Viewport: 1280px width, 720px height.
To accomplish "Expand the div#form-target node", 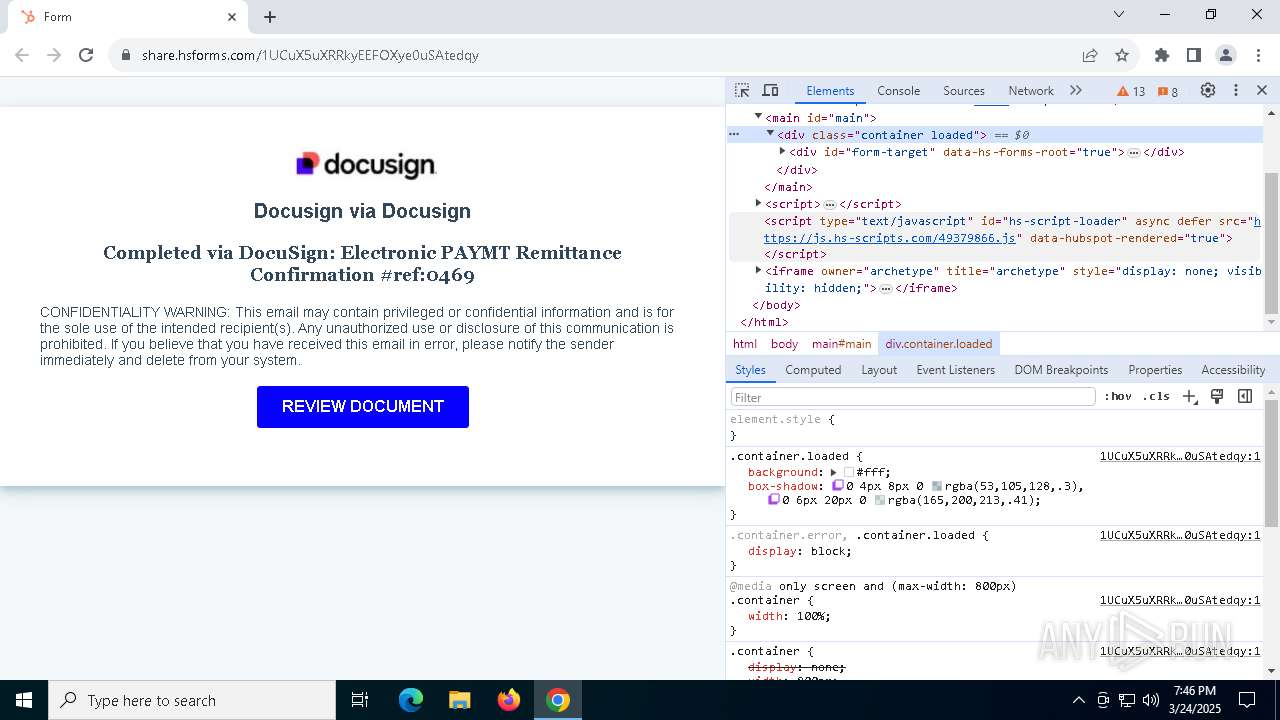I will point(782,152).
